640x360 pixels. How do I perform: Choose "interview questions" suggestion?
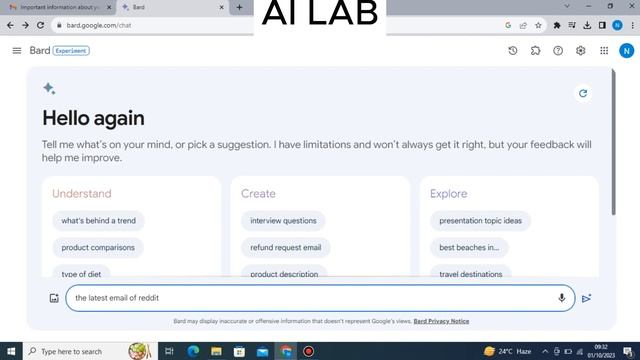[x=283, y=221]
